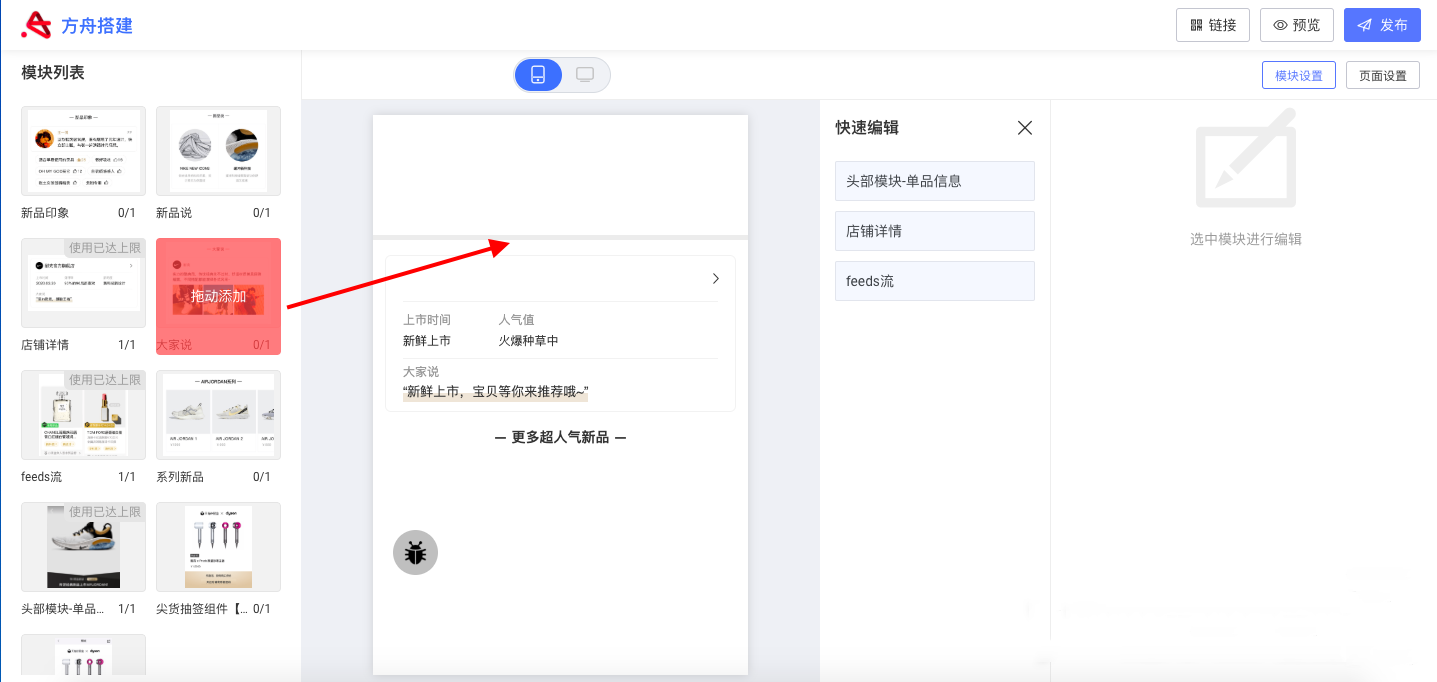The image size is (1437, 682).
Task: Switch to the 模块设置 tab
Action: 1298,74
